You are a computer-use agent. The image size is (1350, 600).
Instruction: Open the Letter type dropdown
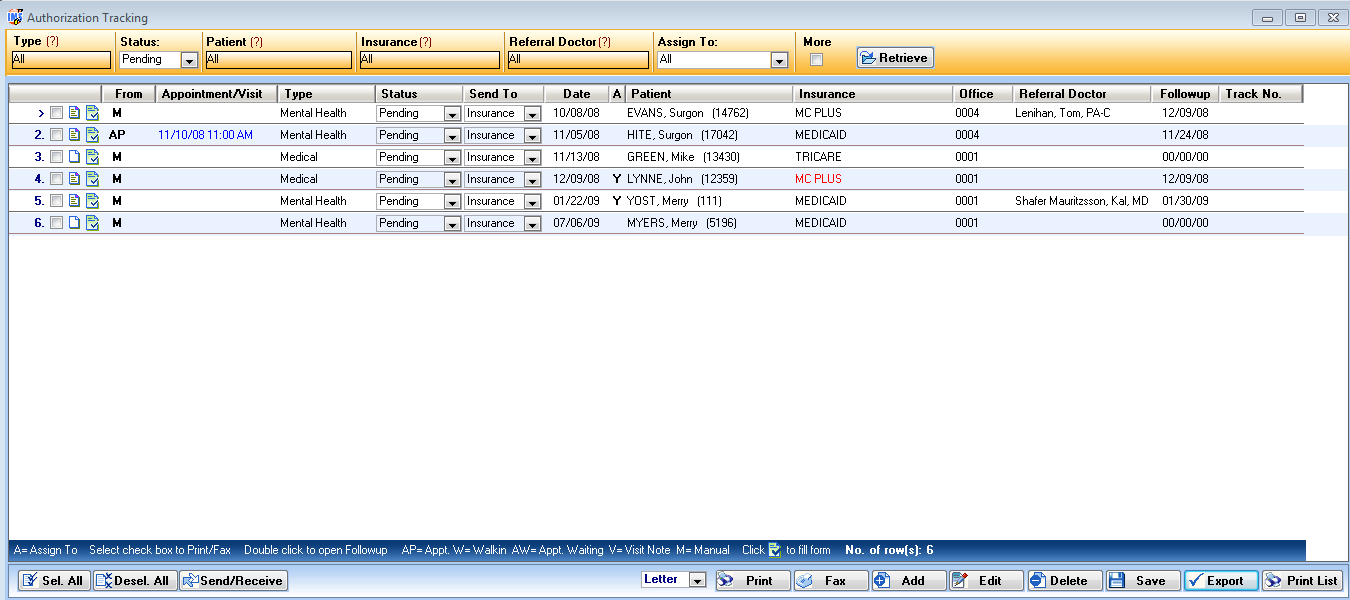[698, 580]
